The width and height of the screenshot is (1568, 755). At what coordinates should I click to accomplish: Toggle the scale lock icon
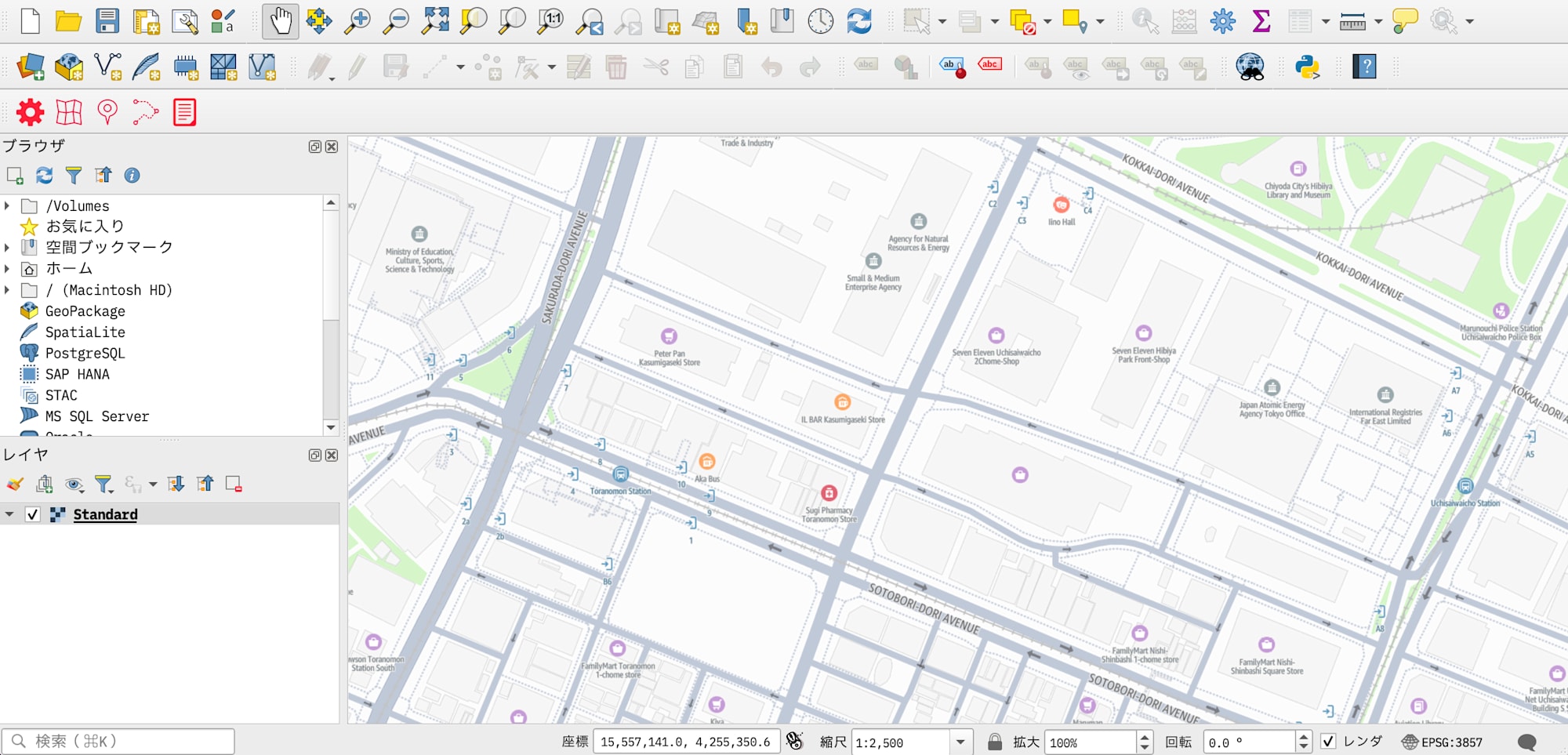pos(994,742)
